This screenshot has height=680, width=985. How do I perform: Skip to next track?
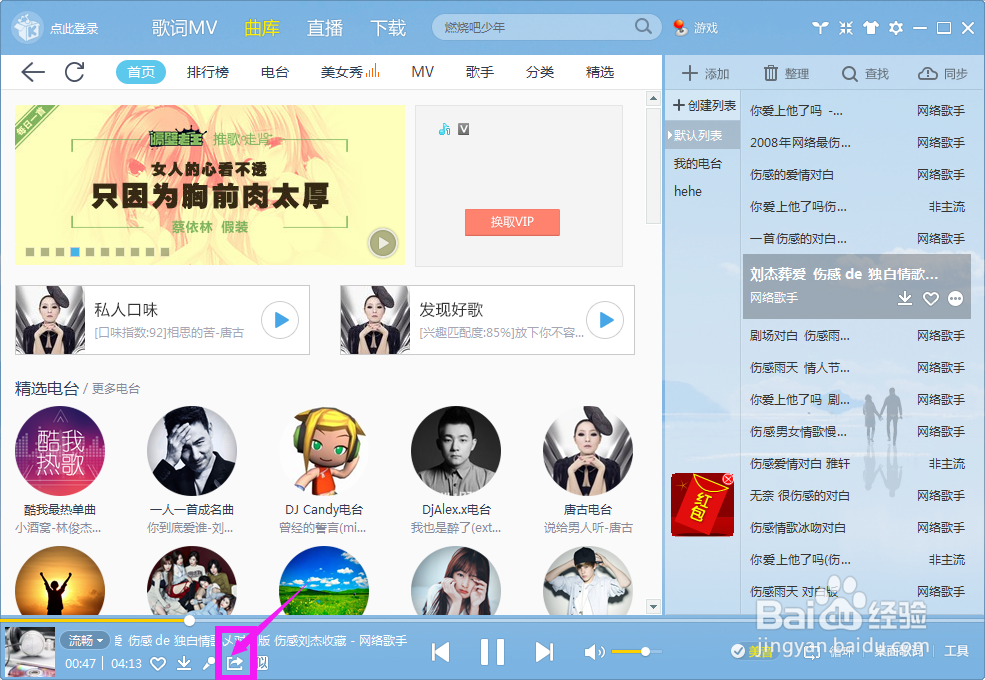(544, 652)
